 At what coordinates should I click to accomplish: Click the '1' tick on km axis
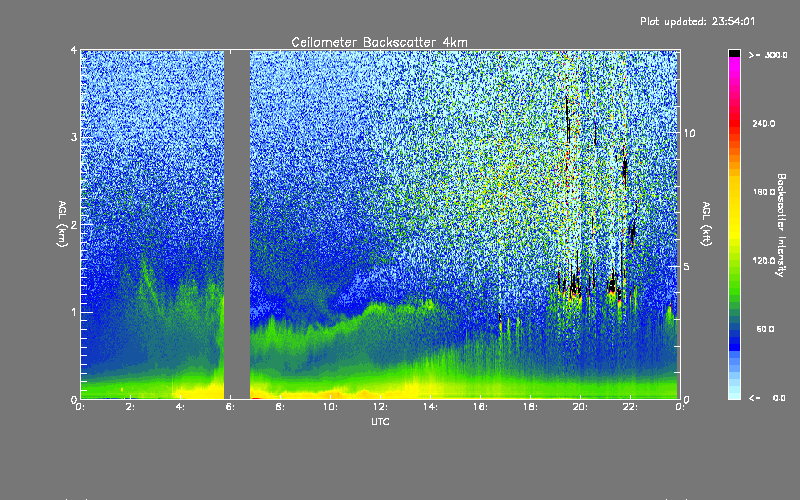pos(74,312)
